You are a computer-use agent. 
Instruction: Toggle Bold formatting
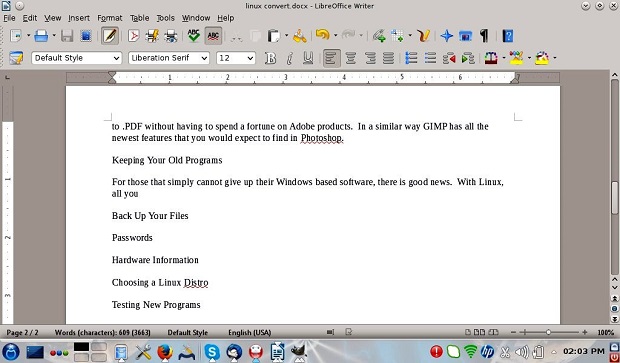pos(270,58)
